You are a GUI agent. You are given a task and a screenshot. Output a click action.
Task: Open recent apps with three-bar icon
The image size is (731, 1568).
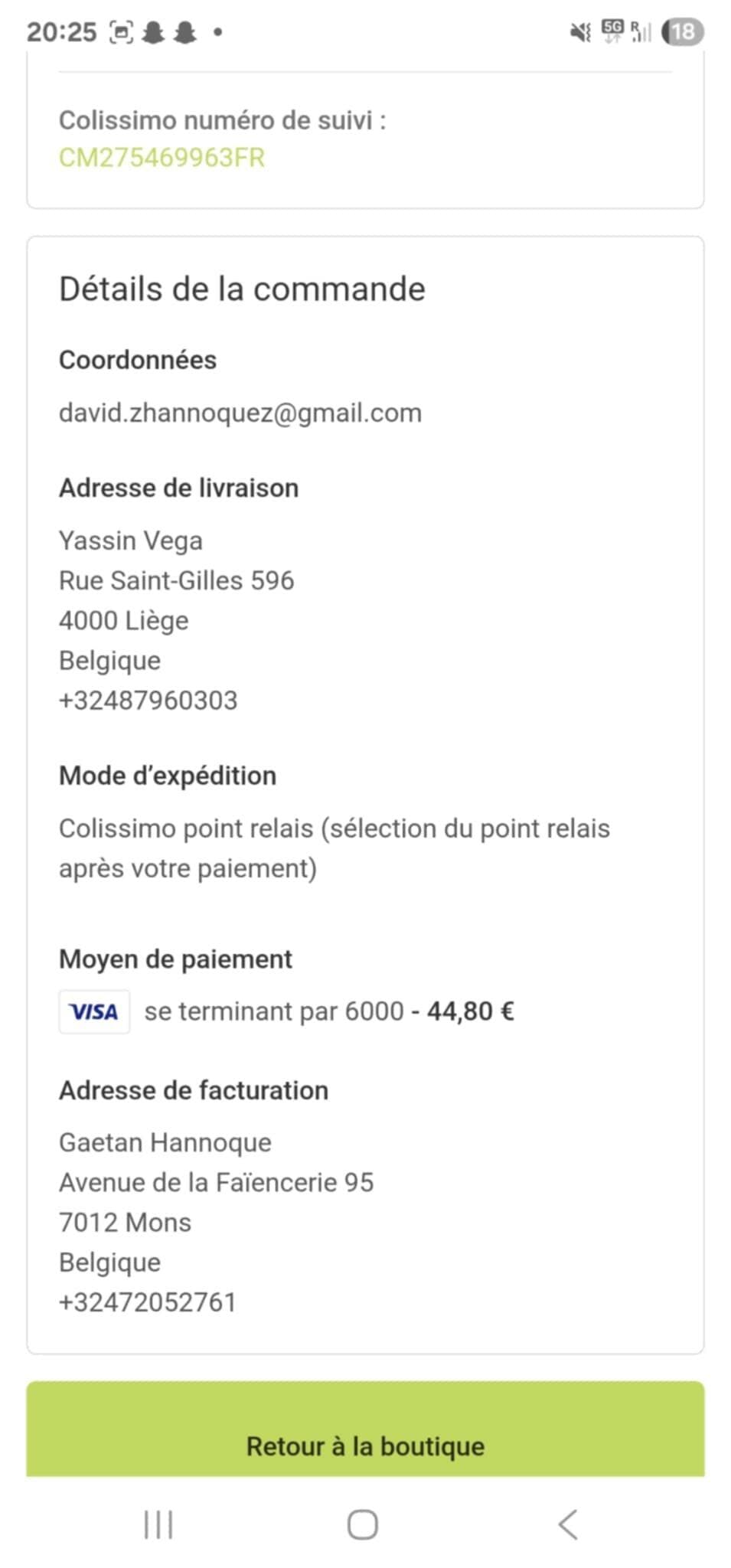(158, 1524)
